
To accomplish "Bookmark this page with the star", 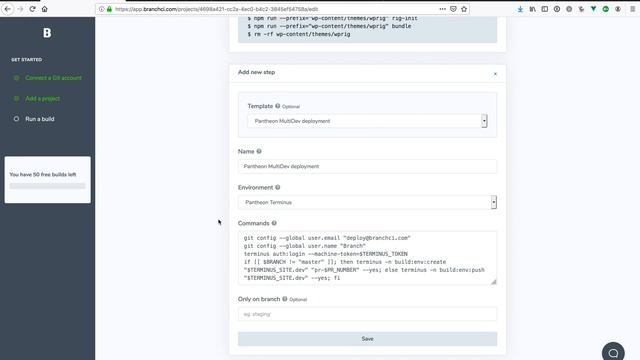I will [x=464, y=9].
